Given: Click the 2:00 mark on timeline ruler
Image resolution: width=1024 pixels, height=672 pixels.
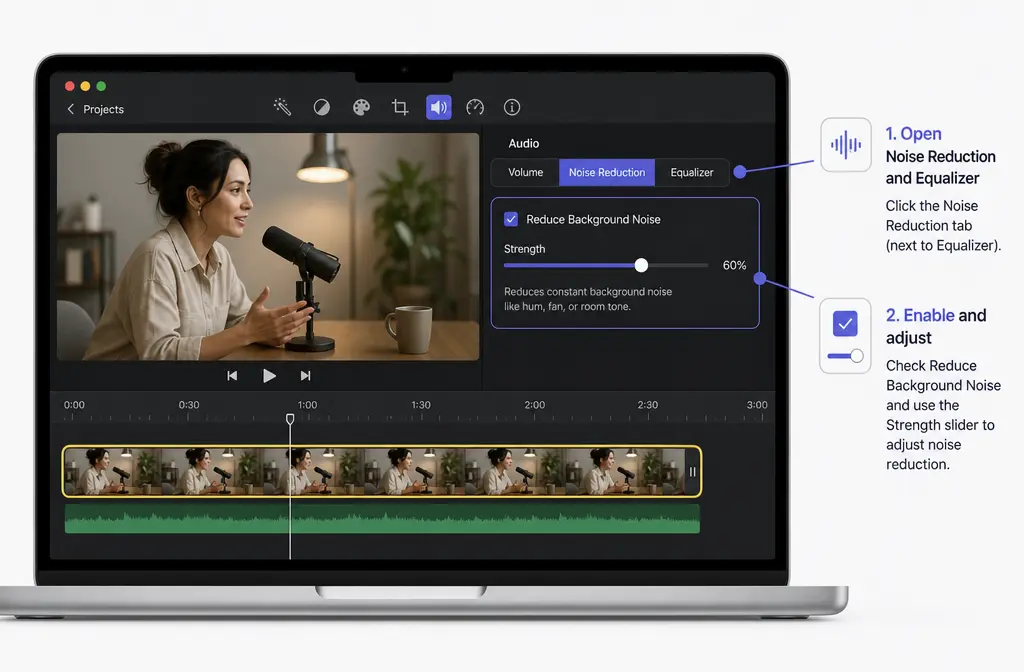Looking at the screenshot, I should (x=534, y=405).
